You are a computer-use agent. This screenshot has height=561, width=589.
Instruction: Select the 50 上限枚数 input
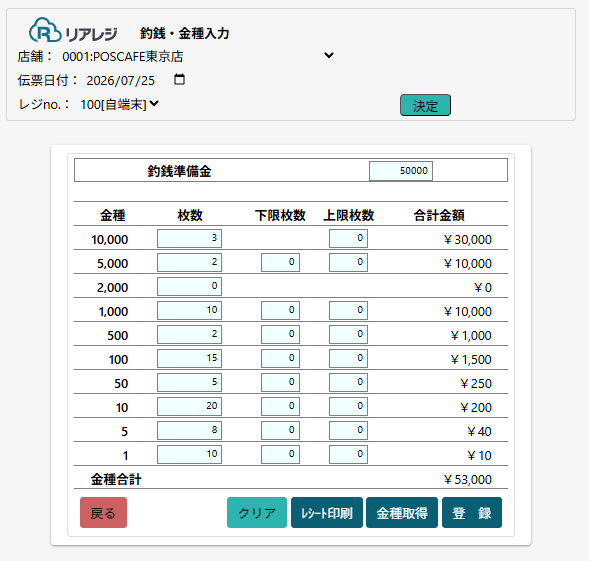(348, 383)
